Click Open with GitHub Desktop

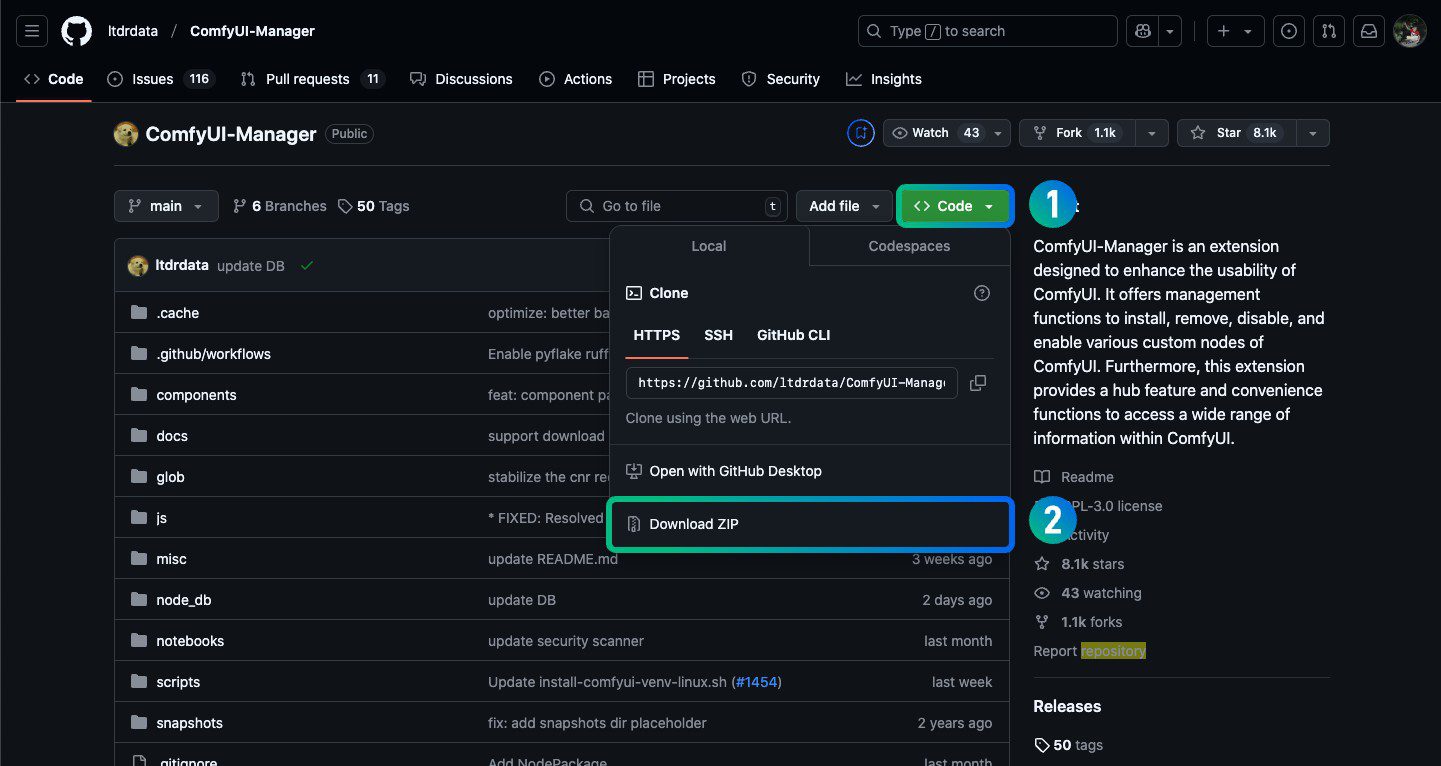[x=810, y=471]
